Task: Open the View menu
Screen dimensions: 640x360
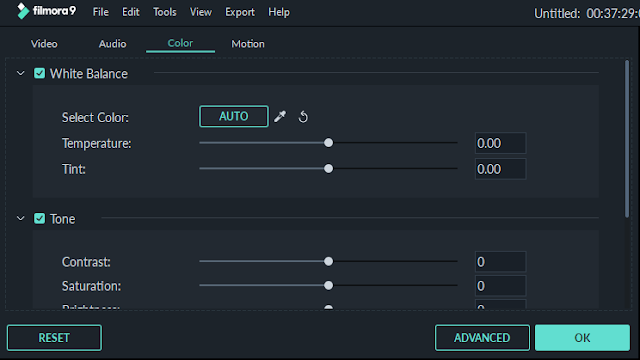Action: tap(200, 12)
